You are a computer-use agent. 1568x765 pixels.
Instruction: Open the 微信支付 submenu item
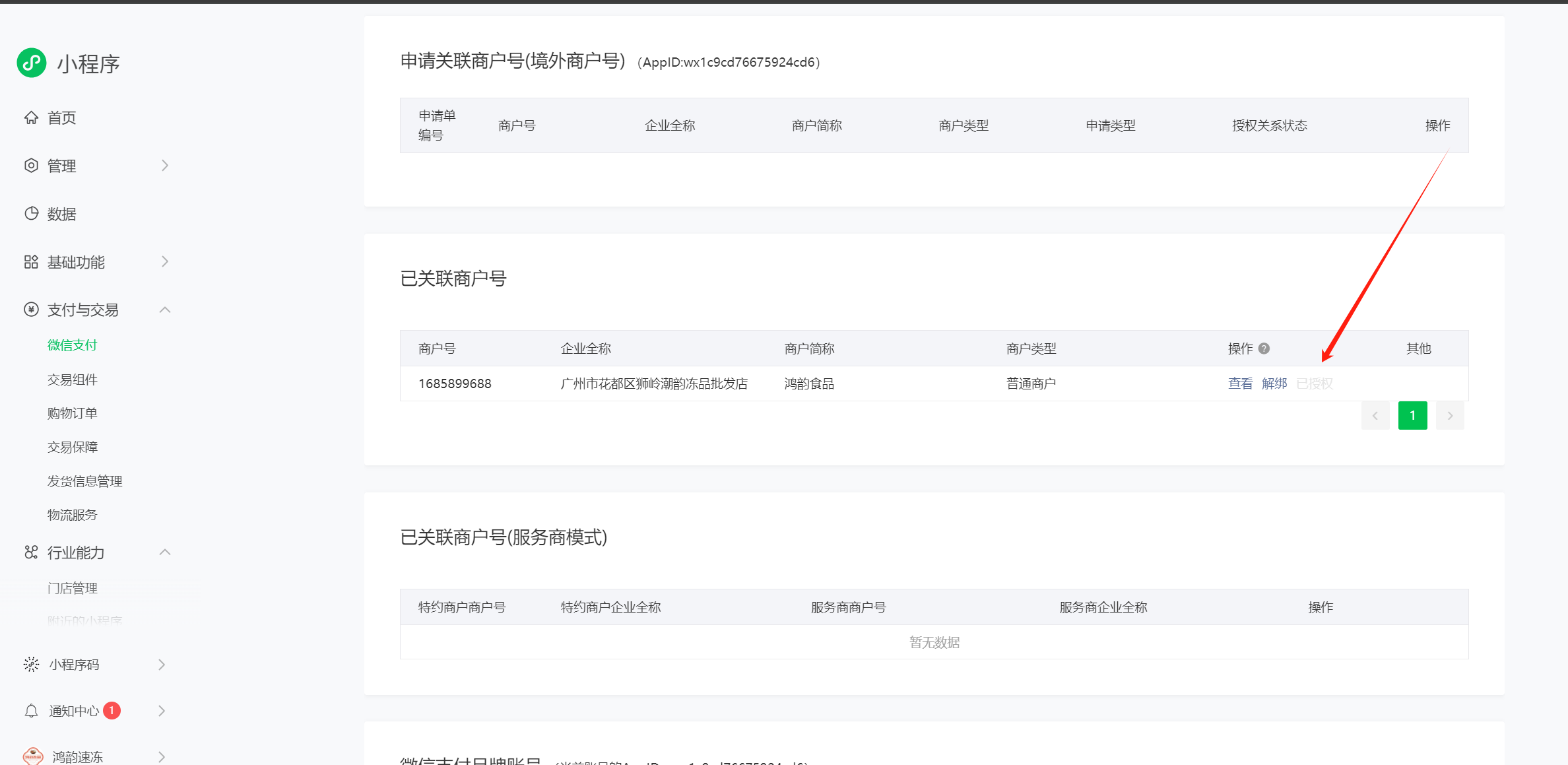(x=72, y=345)
